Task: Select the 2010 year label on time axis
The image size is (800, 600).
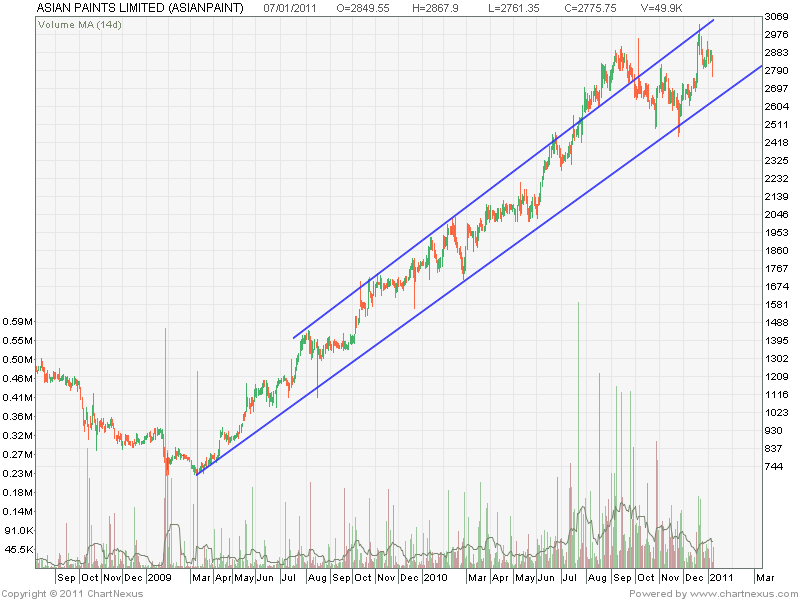Action: [435, 578]
